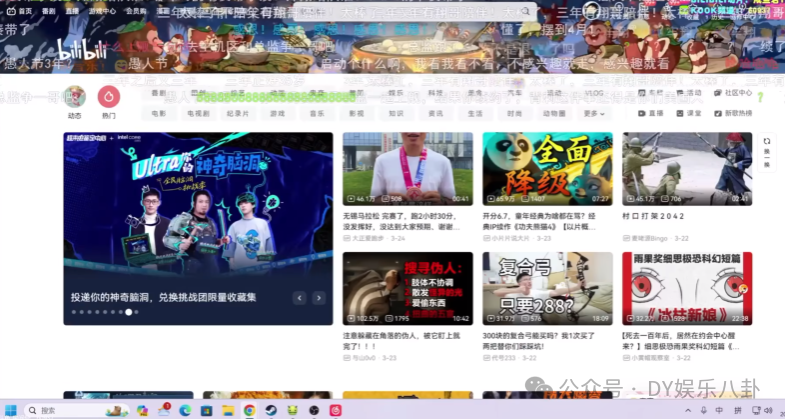Click the Windows taskbar 搜索 search box
The image size is (785, 419).
(76, 410)
